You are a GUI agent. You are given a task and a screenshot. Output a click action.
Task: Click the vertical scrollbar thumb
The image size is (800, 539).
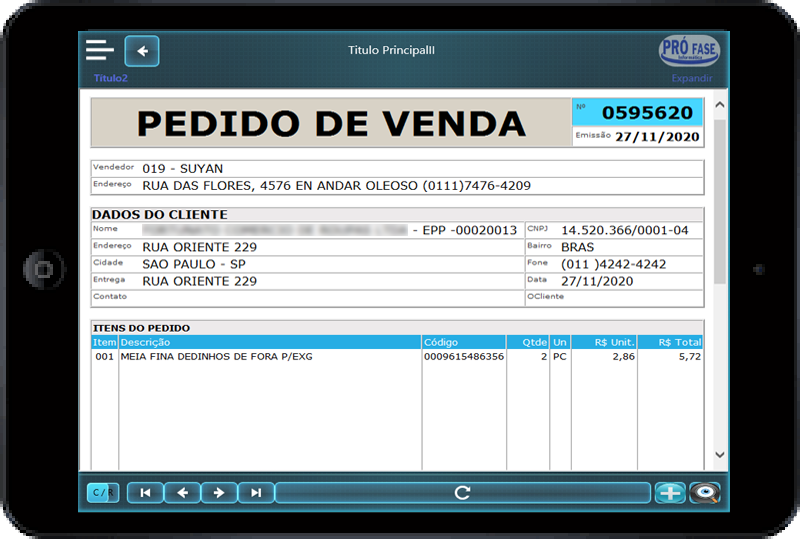719,202
